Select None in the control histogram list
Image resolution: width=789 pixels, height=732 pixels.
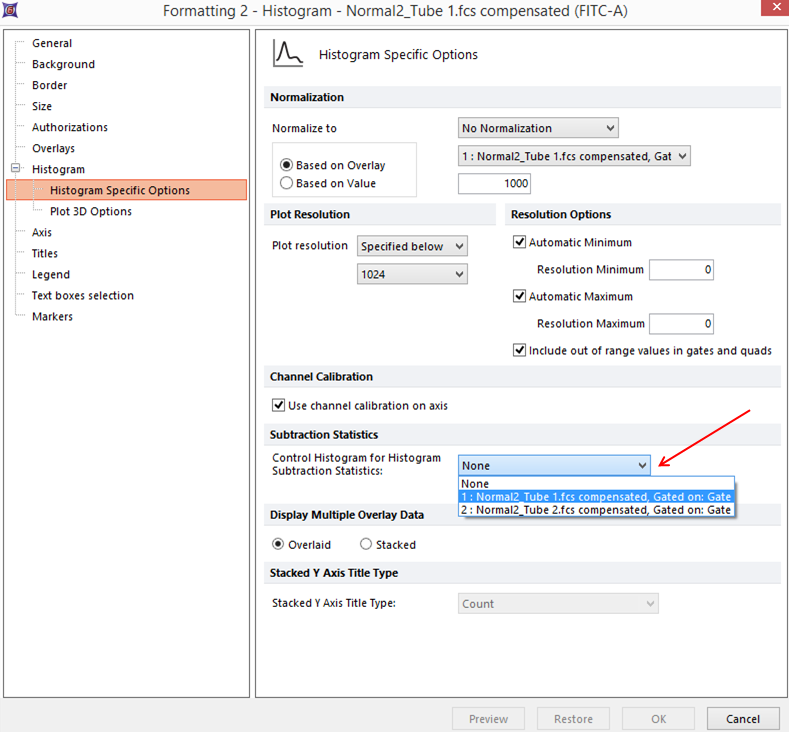(x=476, y=484)
